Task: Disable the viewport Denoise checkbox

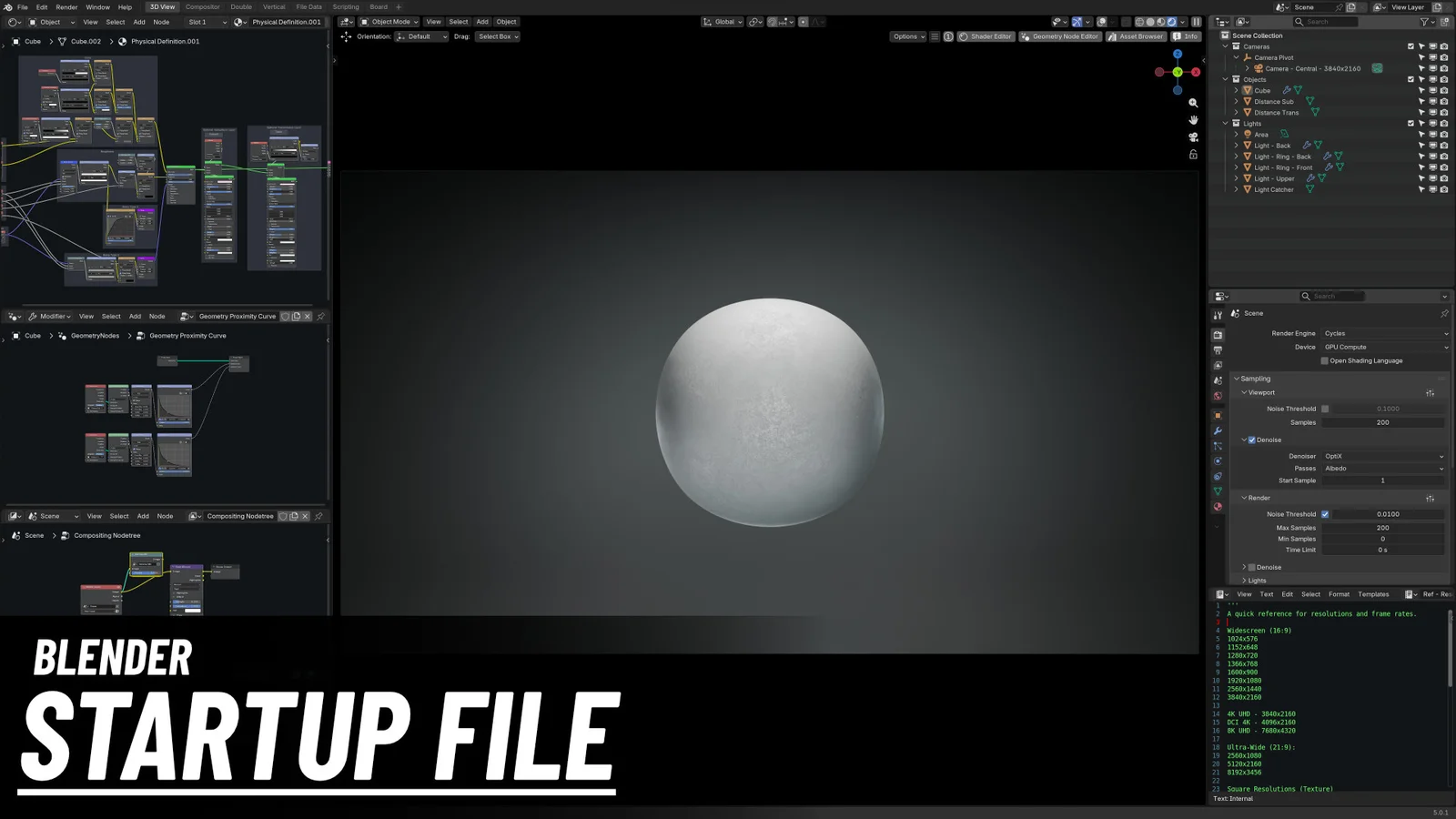Action: [1252, 440]
